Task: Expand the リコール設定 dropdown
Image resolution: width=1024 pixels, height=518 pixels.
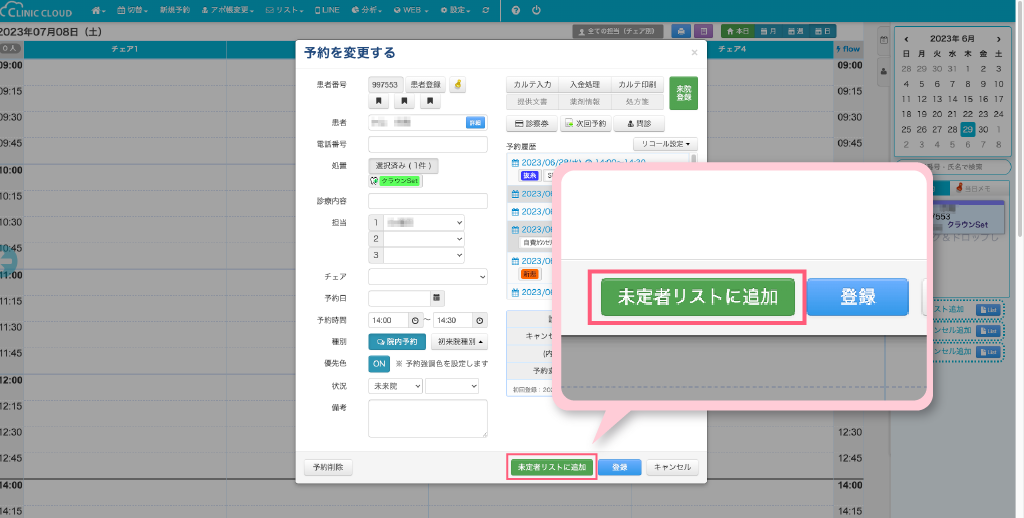Action: click(665, 144)
